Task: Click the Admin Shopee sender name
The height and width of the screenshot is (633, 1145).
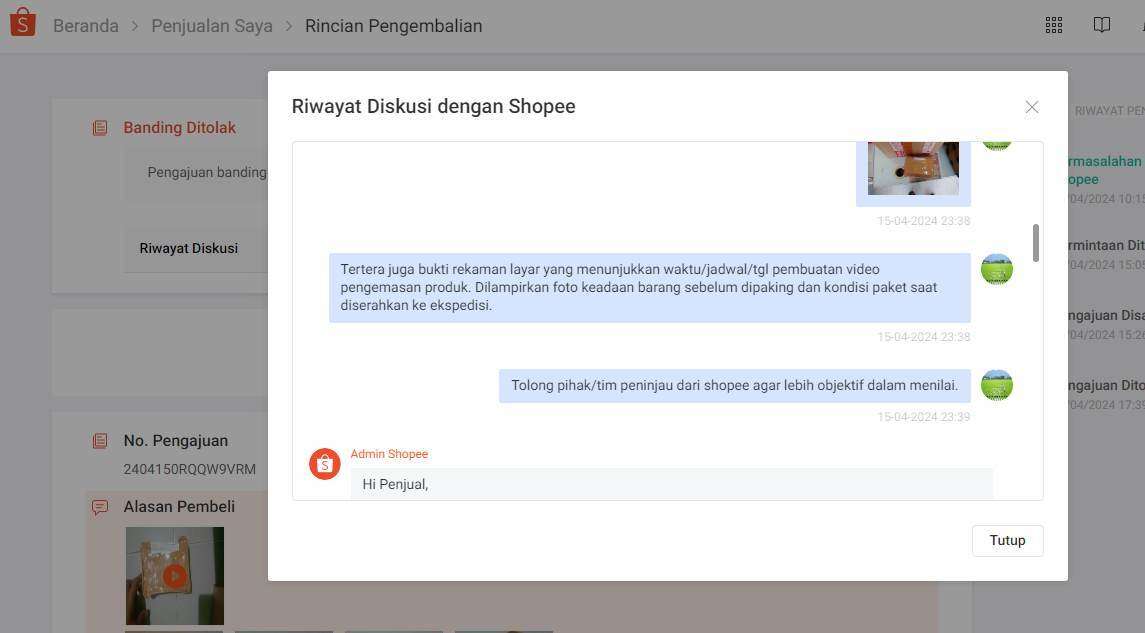Action: point(389,454)
